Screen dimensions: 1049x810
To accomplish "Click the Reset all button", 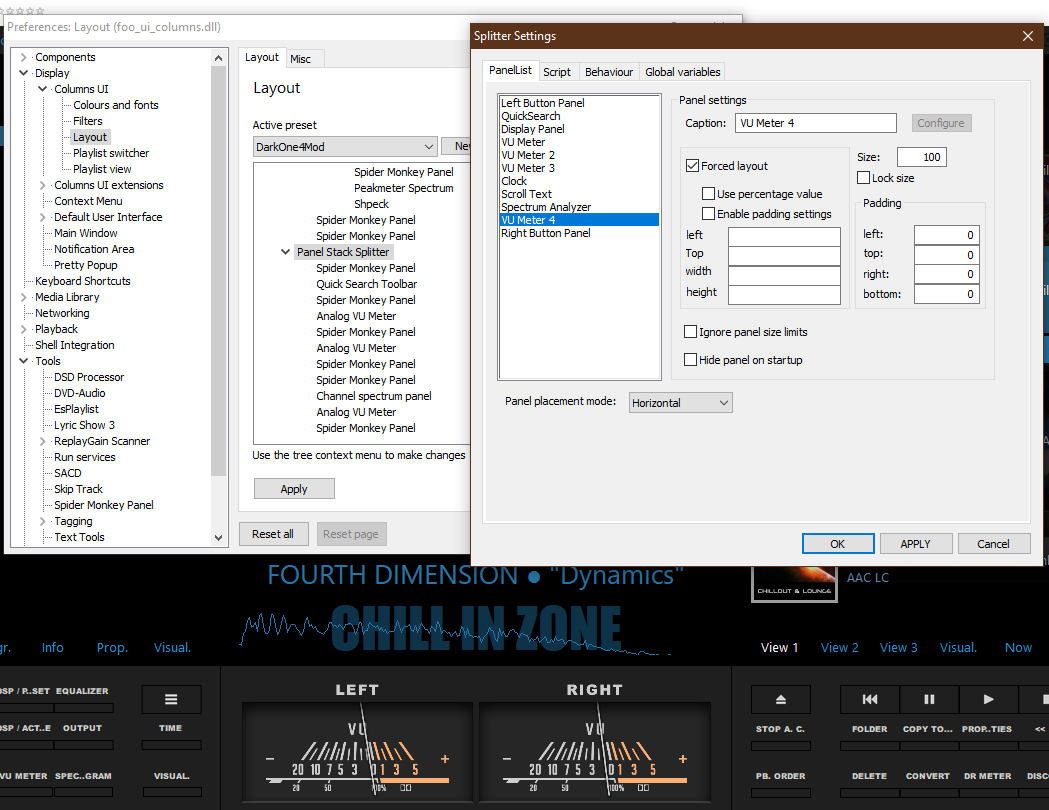I will click(x=273, y=534).
